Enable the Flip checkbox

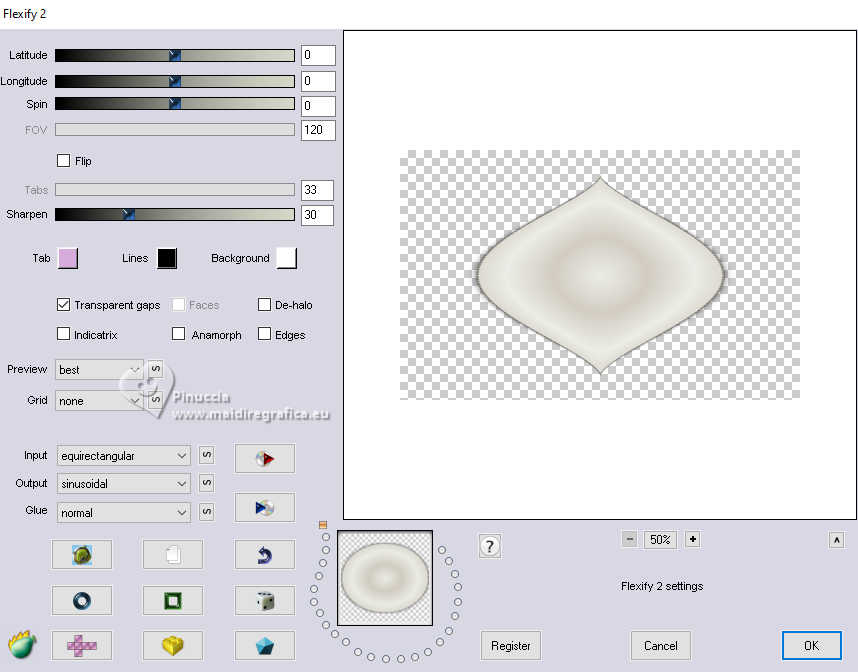click(x=63, y=160)
